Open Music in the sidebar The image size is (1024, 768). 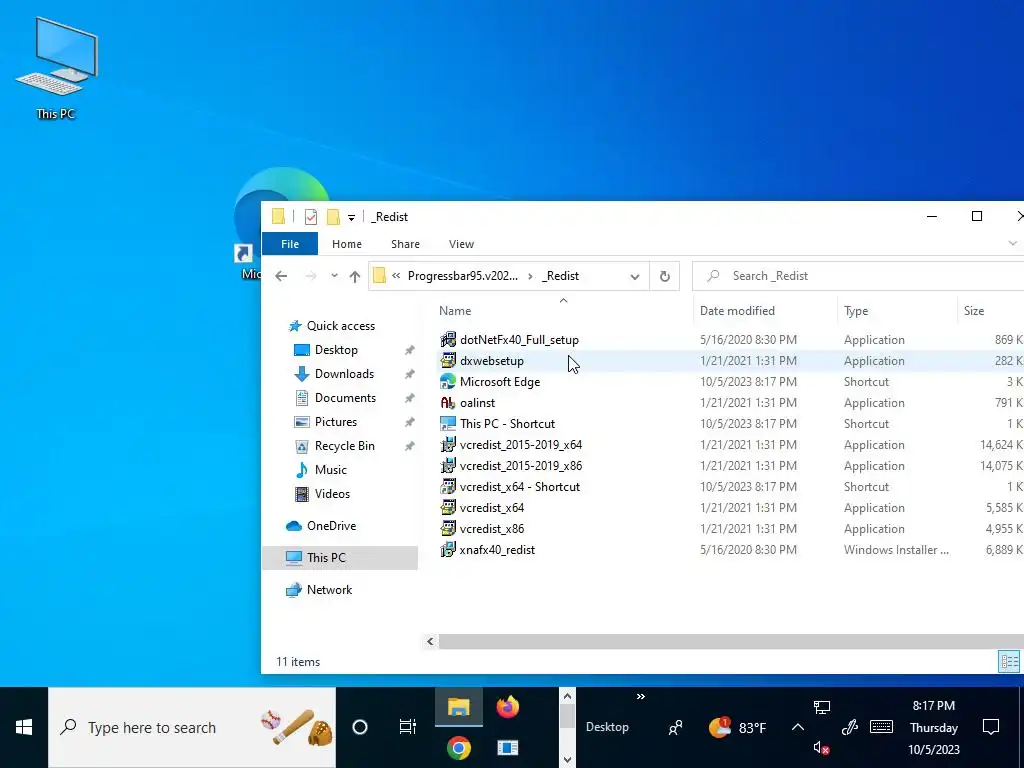(x=330, y=470)
